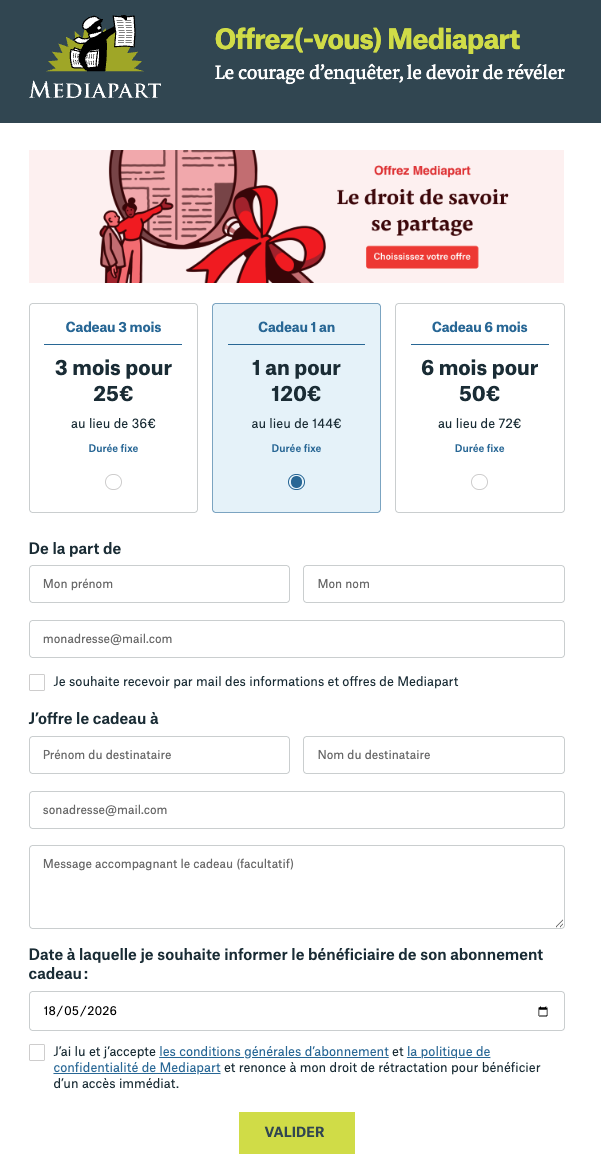This screenshot has height=1172, width=601.
Task: Click the sonadresse@mail.com recipient email field
Action: click(x=297, y=810)
